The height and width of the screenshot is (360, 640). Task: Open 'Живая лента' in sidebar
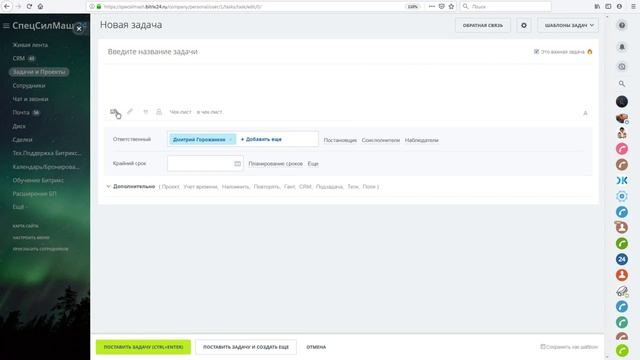30,45
